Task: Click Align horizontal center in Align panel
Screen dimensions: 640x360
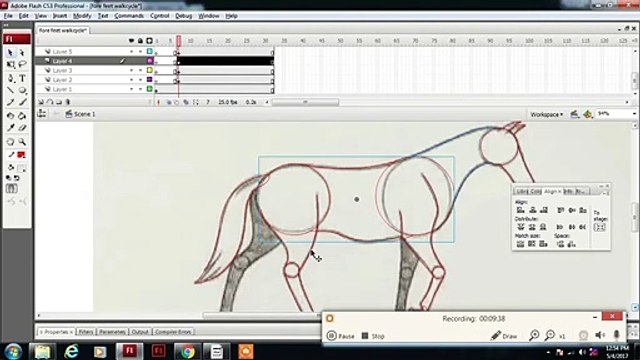Action: (x=532, y=210)
